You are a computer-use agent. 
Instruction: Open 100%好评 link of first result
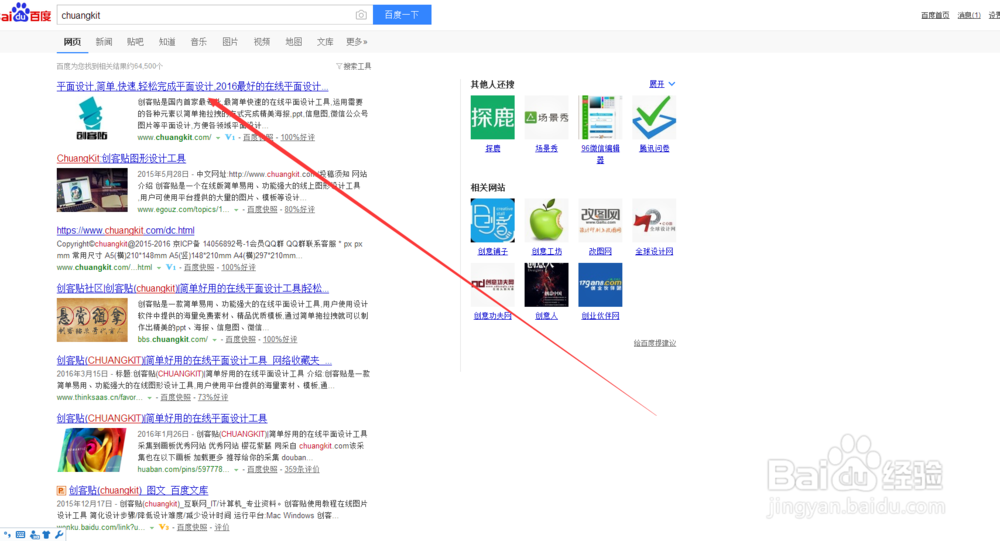pos(297,137)
